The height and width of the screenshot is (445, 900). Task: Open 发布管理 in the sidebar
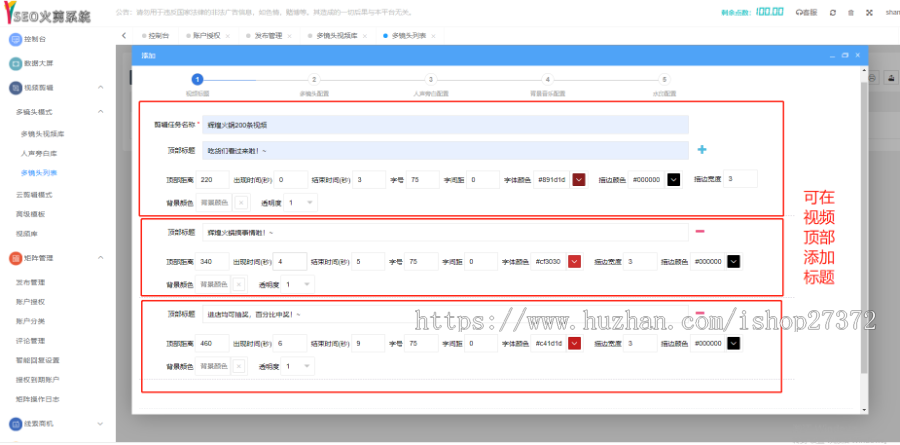[30, 283]
